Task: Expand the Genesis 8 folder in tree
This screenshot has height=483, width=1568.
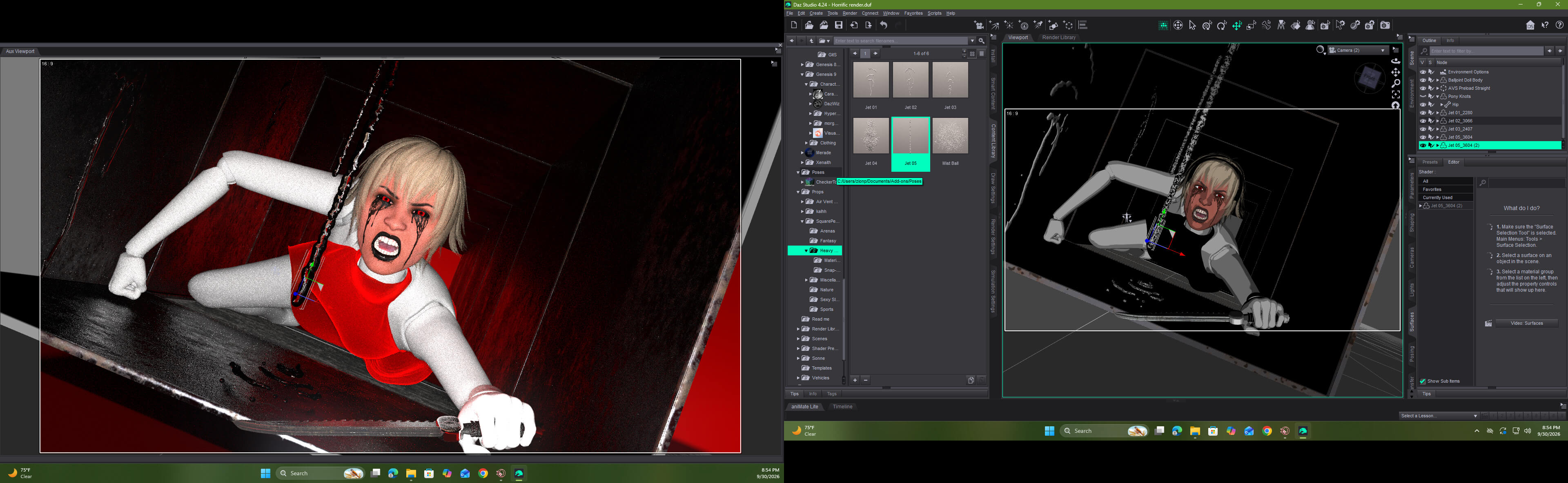Action: point(802,64)
